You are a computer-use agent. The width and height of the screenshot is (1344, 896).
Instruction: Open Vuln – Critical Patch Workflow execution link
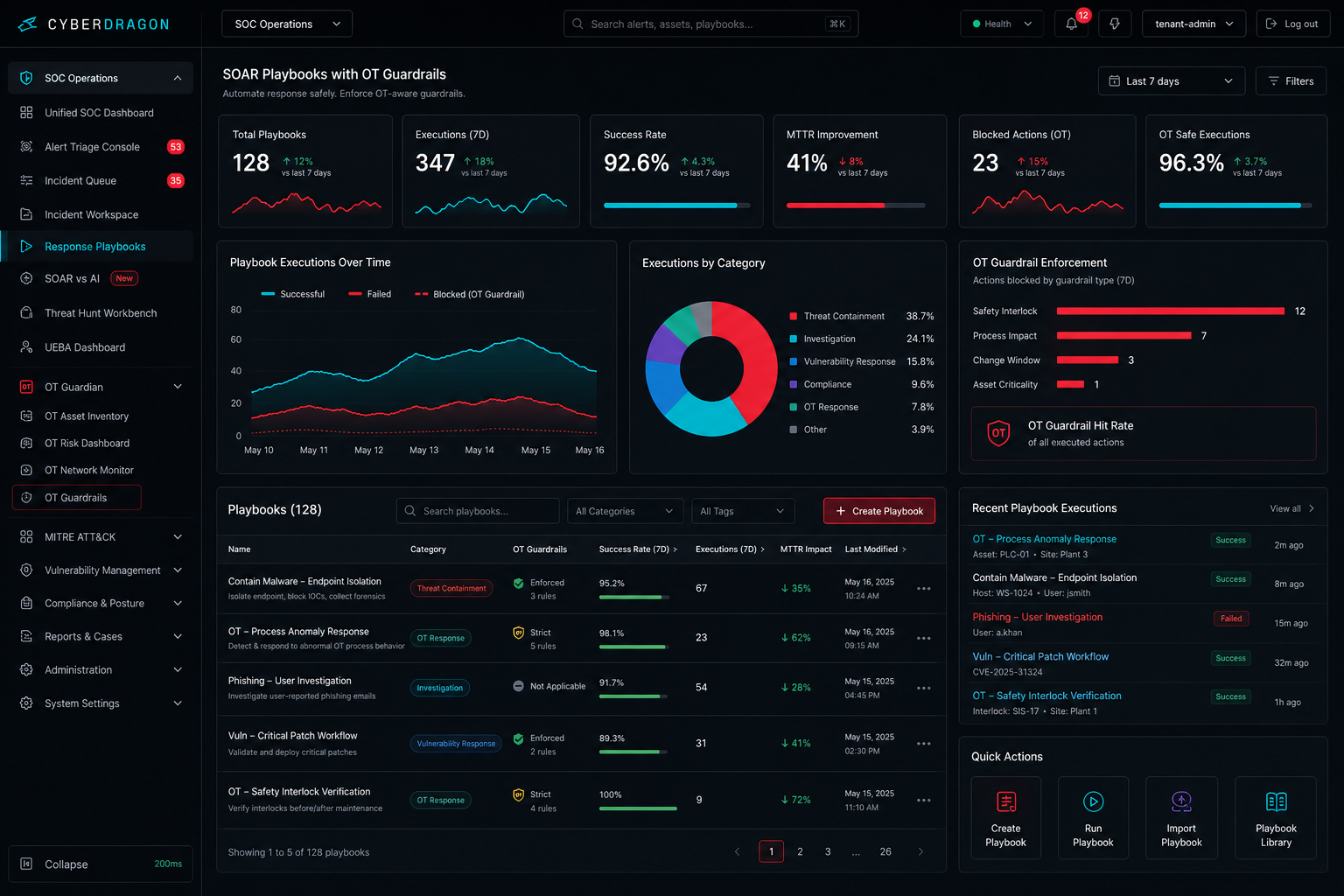[x=1040, y=656]
